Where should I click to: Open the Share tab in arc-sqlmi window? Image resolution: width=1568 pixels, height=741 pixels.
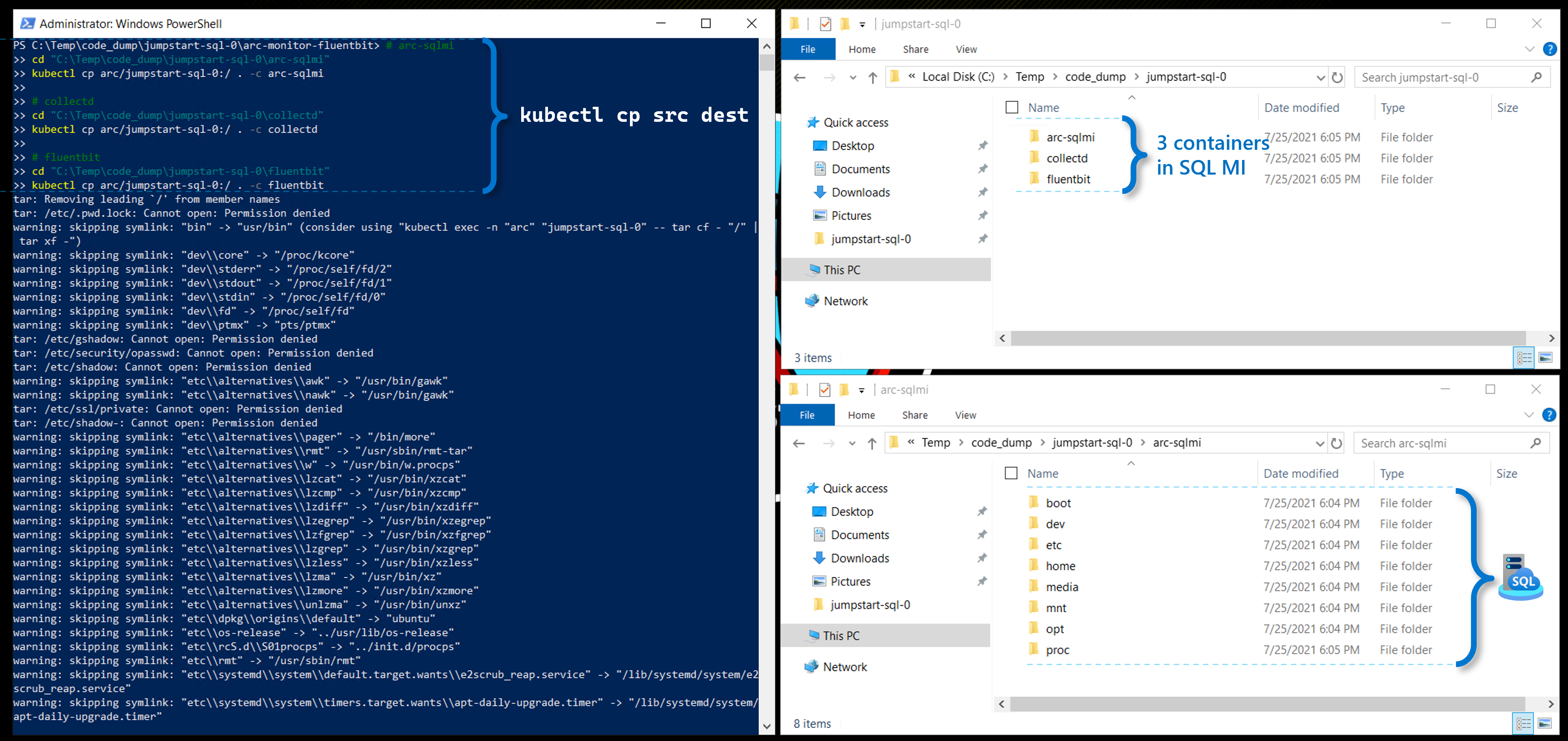click(914, 415)
